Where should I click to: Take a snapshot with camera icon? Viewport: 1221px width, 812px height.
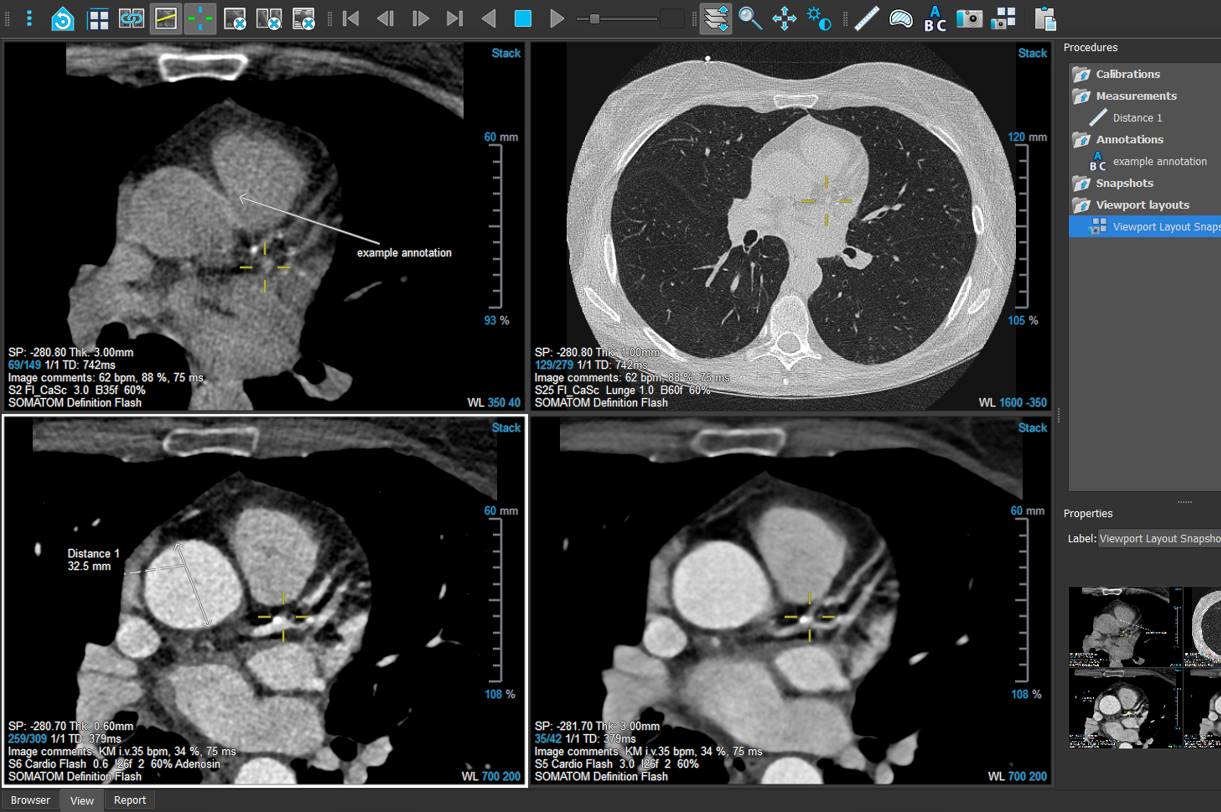pyautogui.click(x=969, y=19)
